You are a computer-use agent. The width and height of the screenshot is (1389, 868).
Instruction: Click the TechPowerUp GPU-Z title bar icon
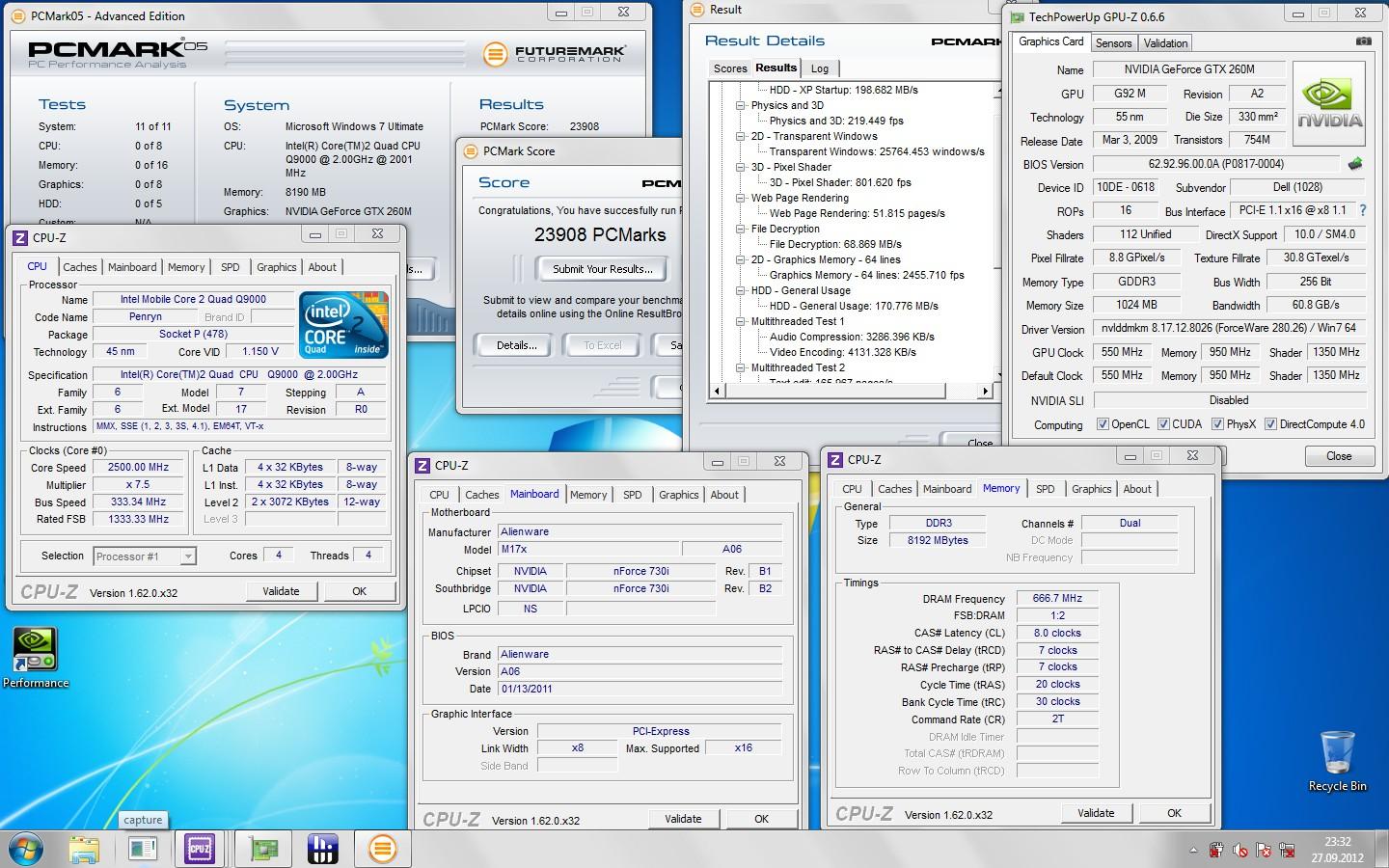pyautogui.click(x=1017, y=16)
